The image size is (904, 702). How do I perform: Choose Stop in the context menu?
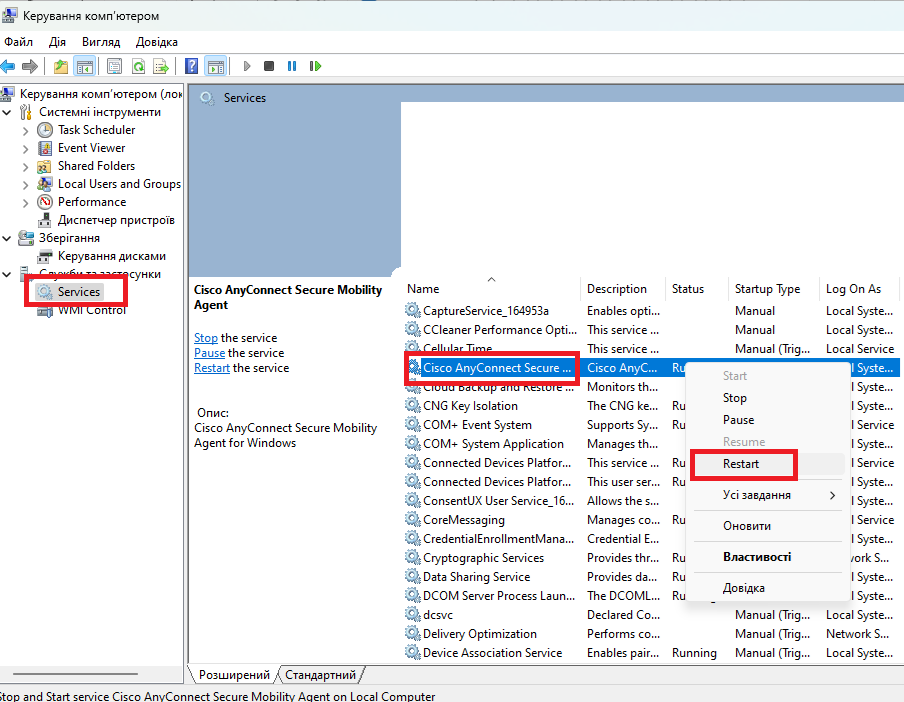[x=769, y=398]
